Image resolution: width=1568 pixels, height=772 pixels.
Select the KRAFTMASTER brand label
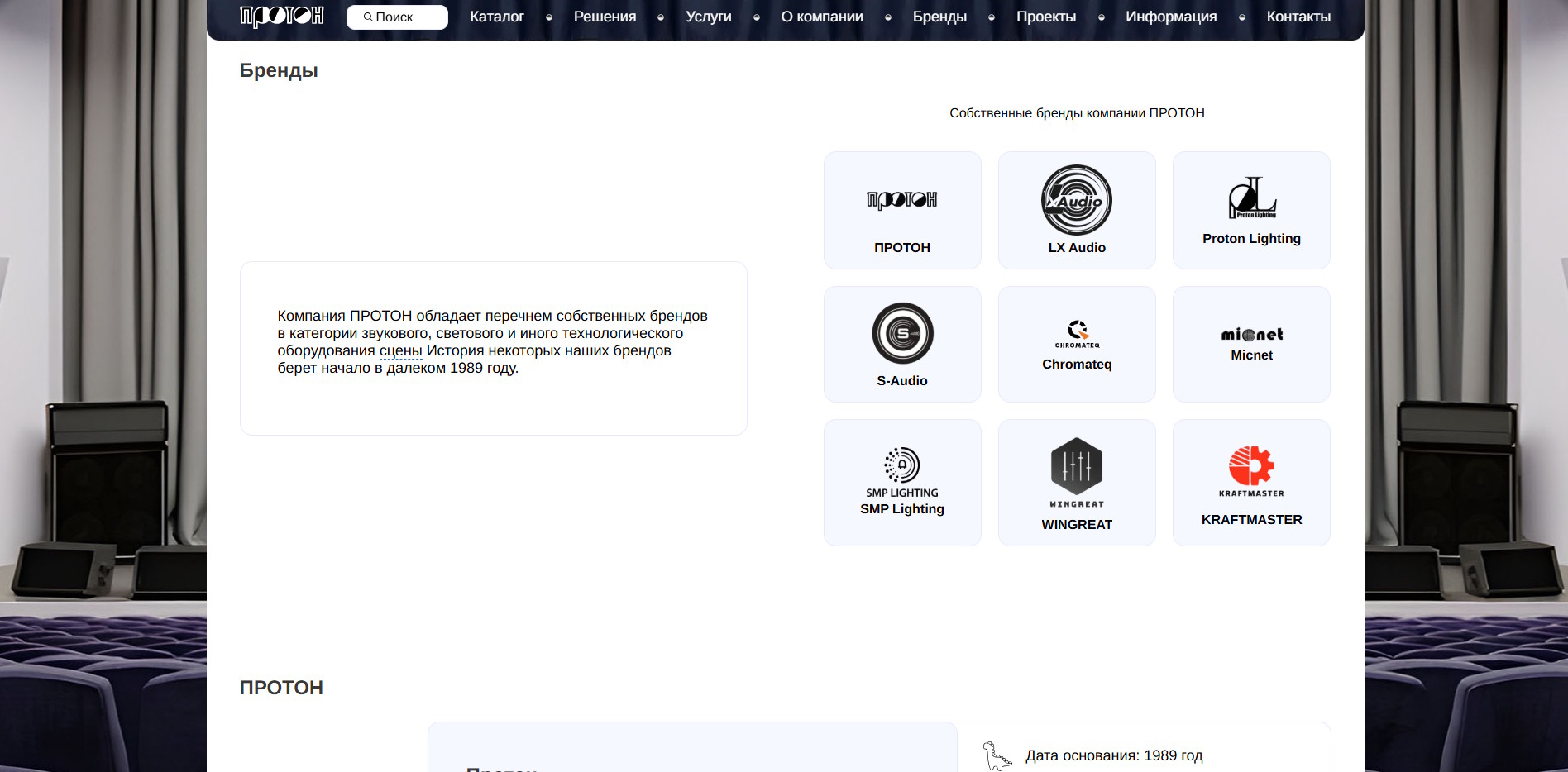point(1252,520)
